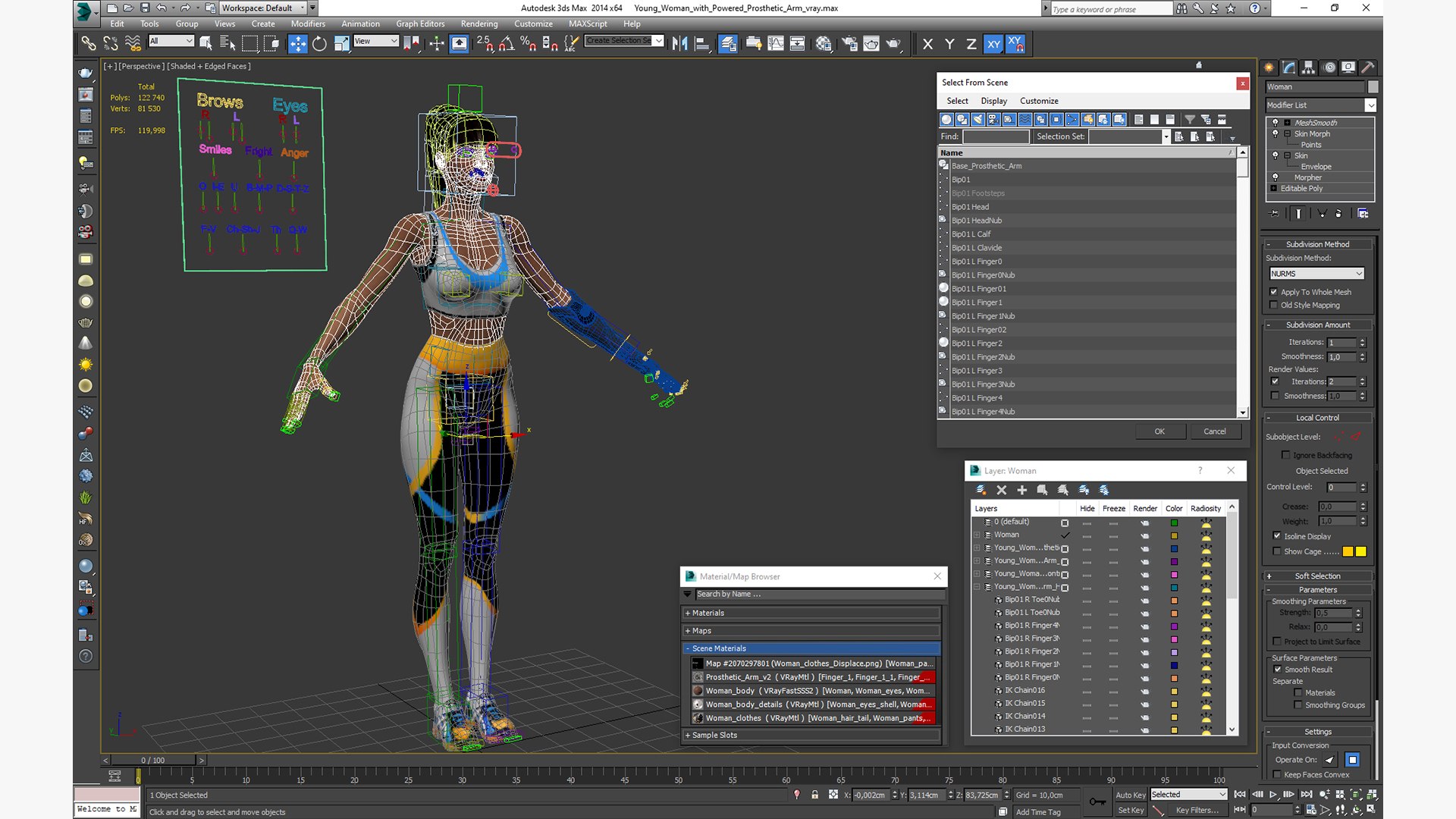The width and height of the screenshot is (1456, 819).
Task: Open the Modifier List dropdown
Action: [1320, 105]
